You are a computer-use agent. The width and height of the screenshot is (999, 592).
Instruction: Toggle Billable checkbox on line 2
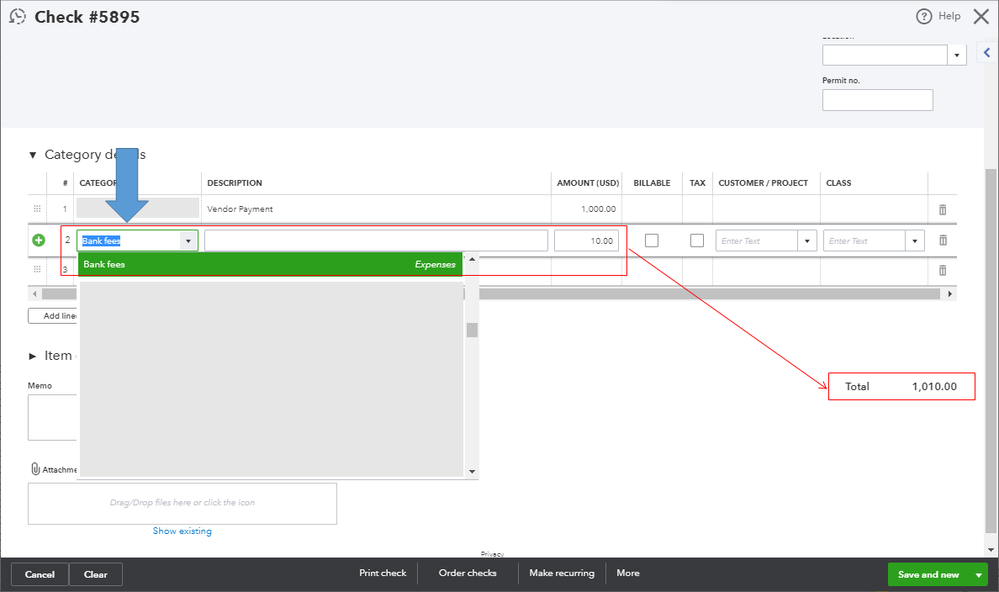(651, 240)
